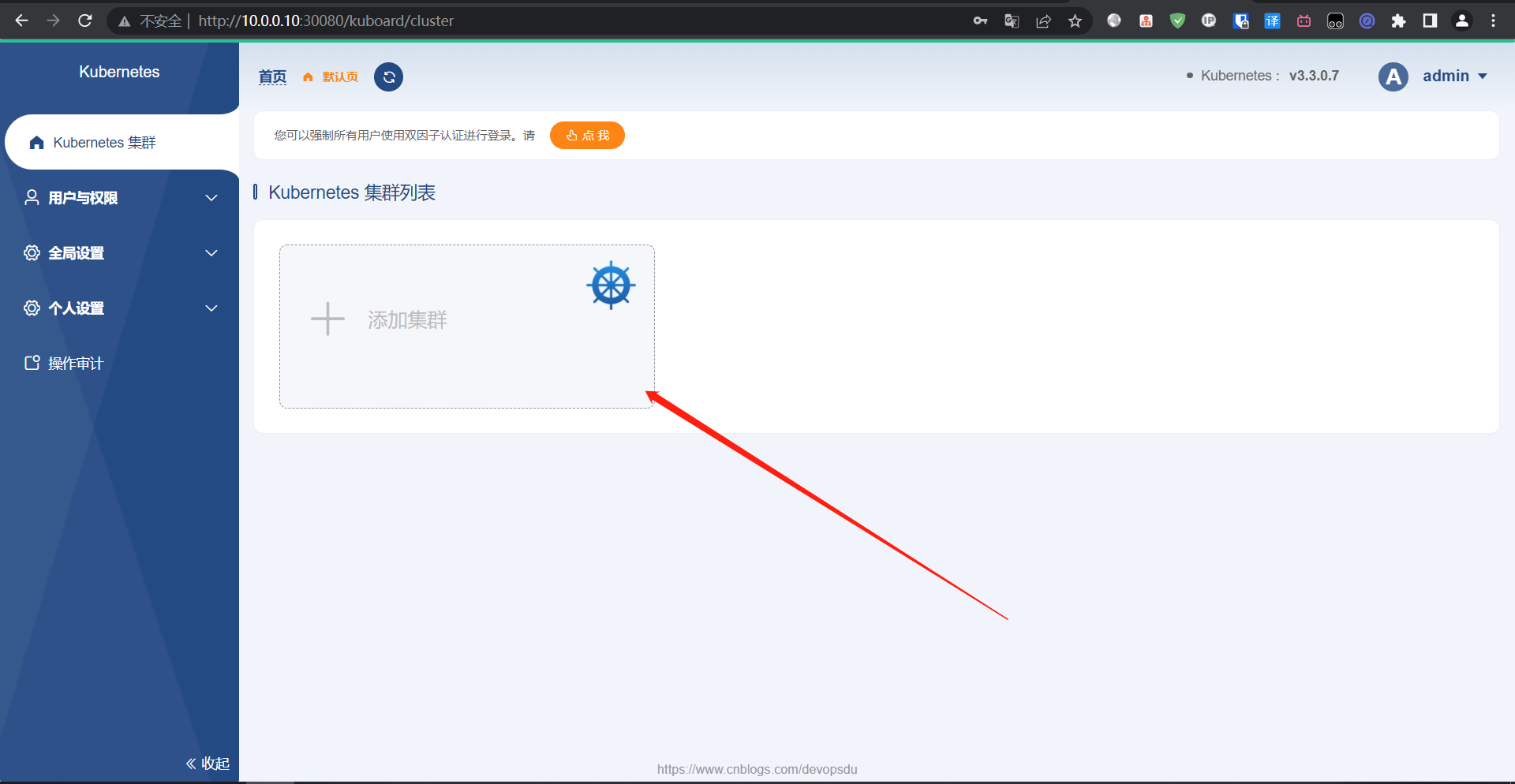The height and width of the screenshot is (784, 1515).
Task: Click the browser forward arrow
Action: coord(53,21)
